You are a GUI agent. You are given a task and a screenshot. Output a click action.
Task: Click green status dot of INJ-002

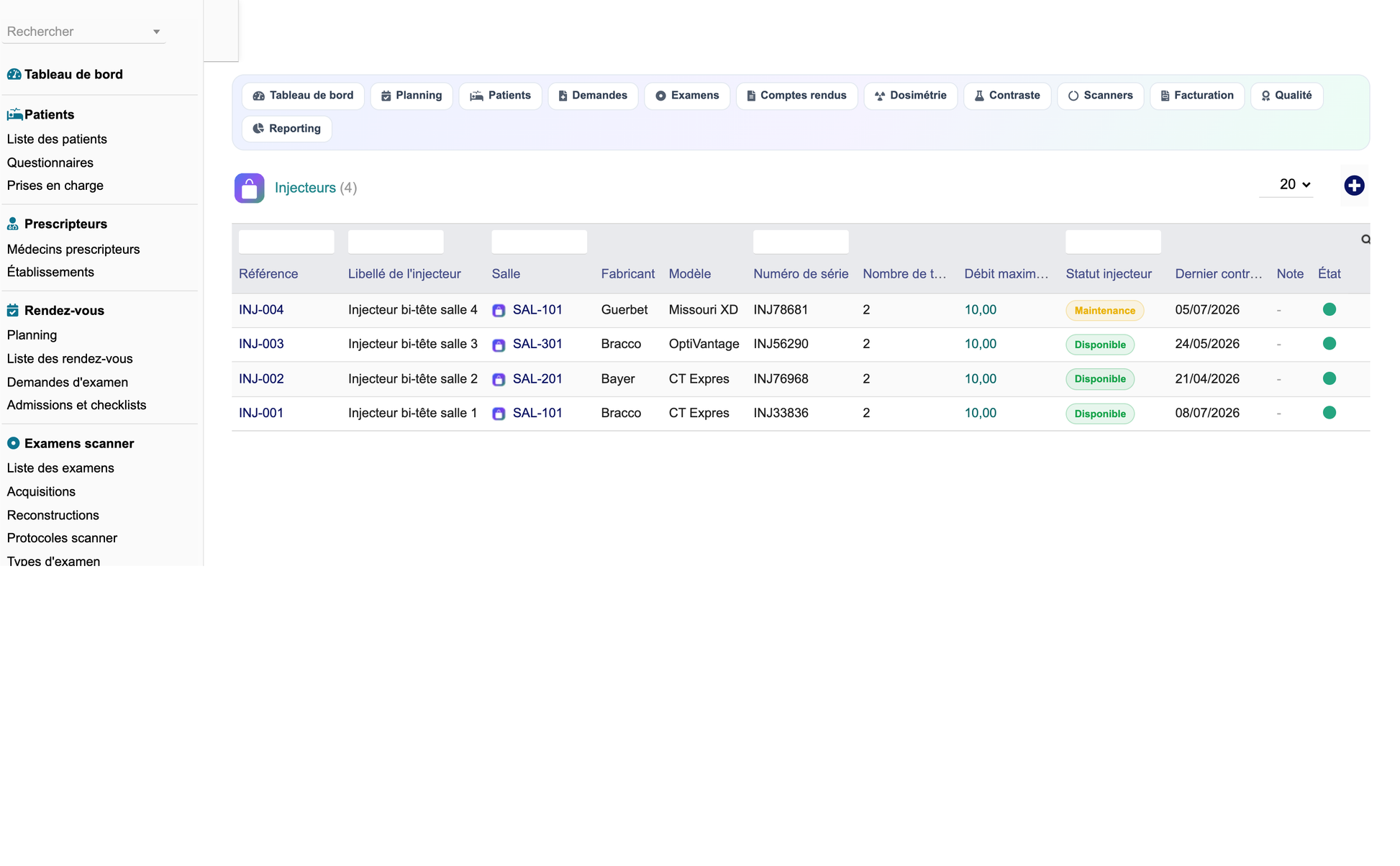[1329, 378]
